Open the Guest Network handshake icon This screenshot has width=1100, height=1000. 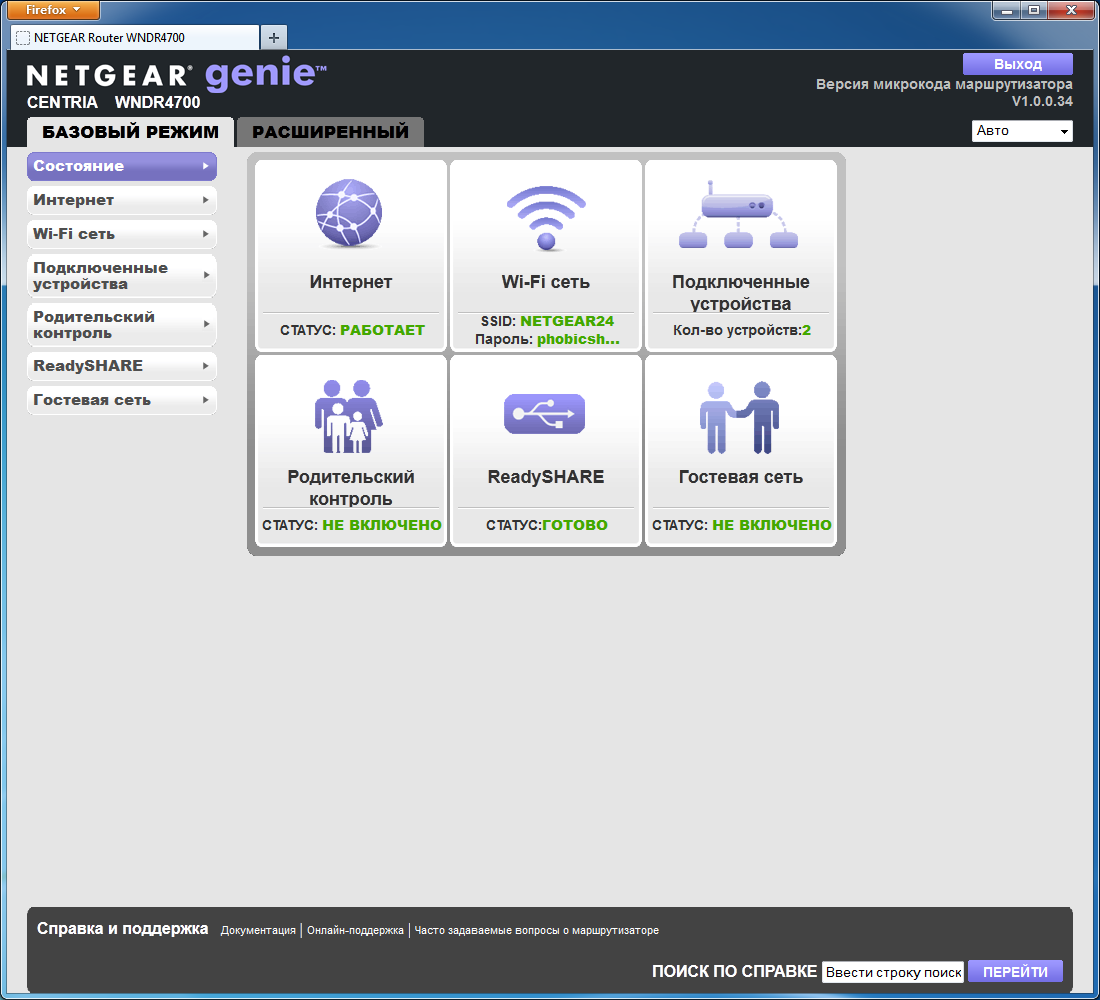[739, 417]
